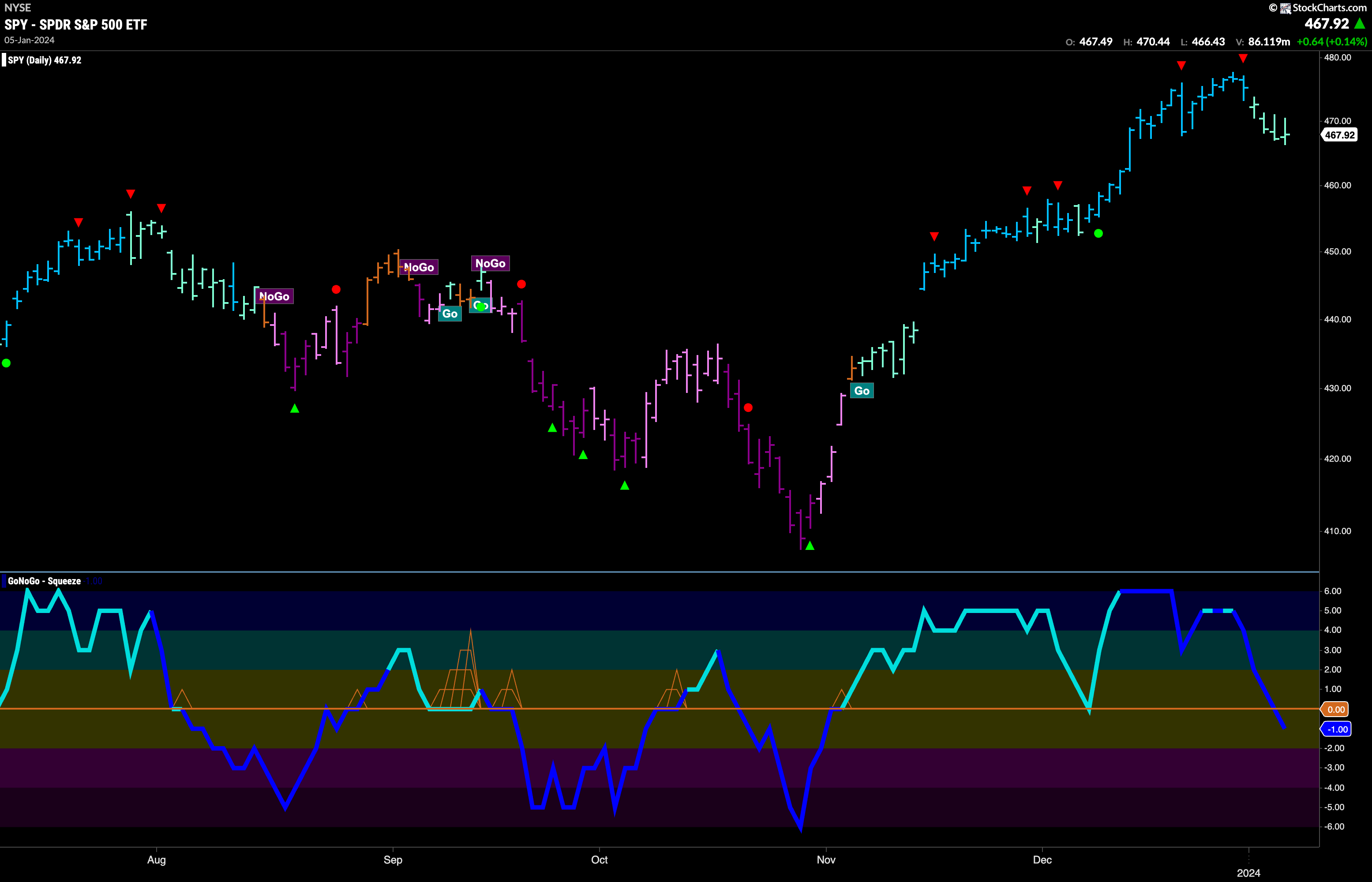Click the 'Go' label near November

click(x=862, y=391)
